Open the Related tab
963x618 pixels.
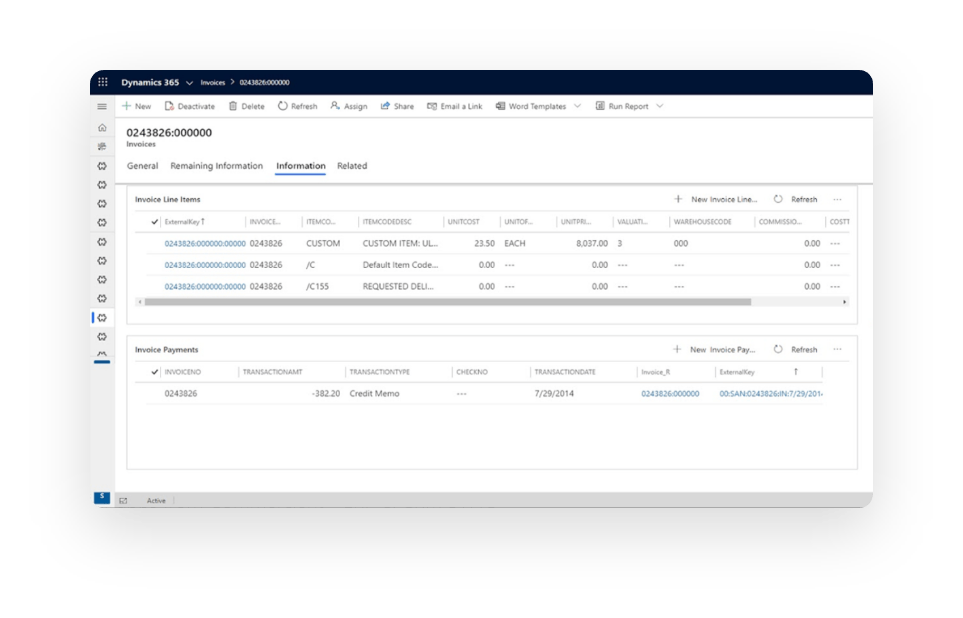352,166
